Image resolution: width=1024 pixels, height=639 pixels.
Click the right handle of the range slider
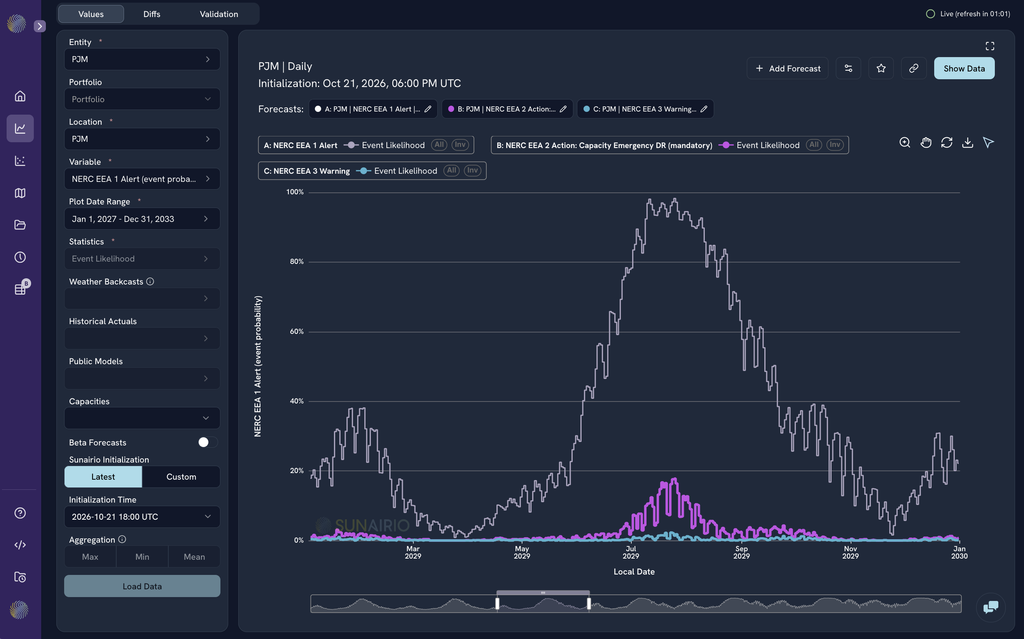pyautogui.click(x=588, y=602)
